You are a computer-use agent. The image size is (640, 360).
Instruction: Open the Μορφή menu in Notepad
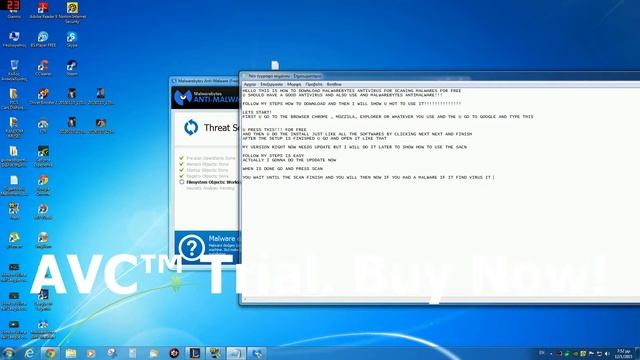[294, 84]
